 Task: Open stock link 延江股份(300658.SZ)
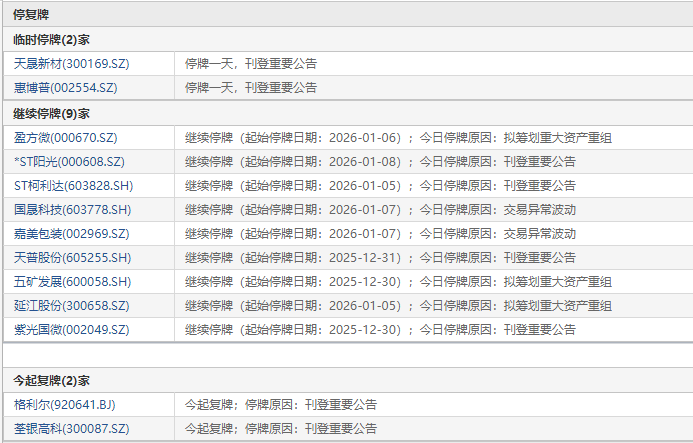[72, 306]
